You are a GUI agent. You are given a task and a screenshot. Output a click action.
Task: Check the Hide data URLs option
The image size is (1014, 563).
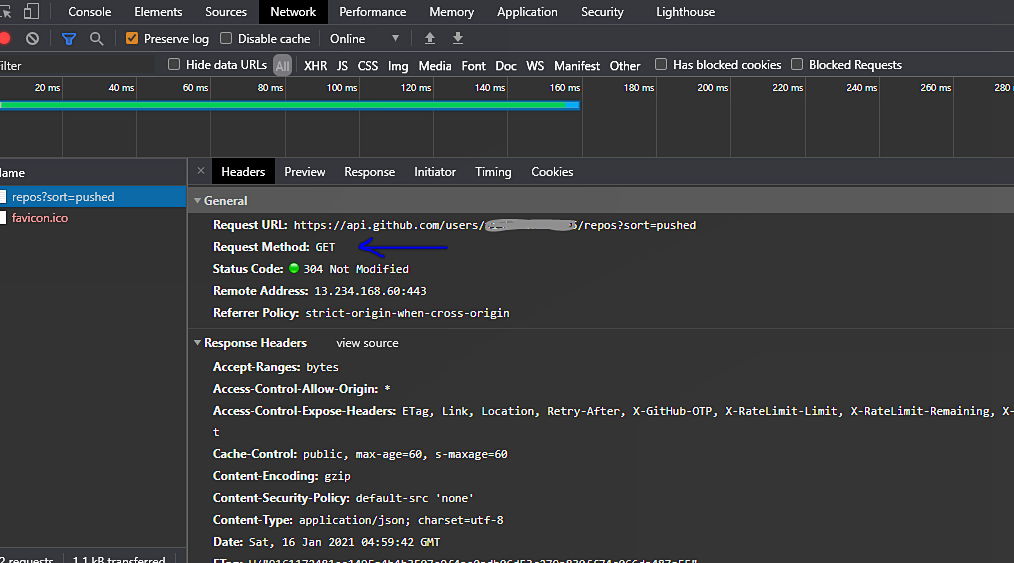pyautogui.click(x=174, y=65)
